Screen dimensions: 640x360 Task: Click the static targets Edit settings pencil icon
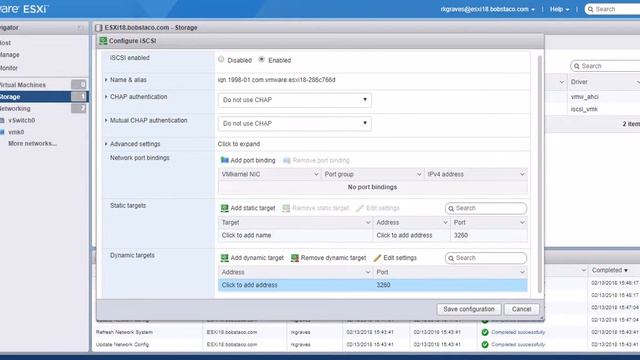pyautogui.click(x=360, y=208)
